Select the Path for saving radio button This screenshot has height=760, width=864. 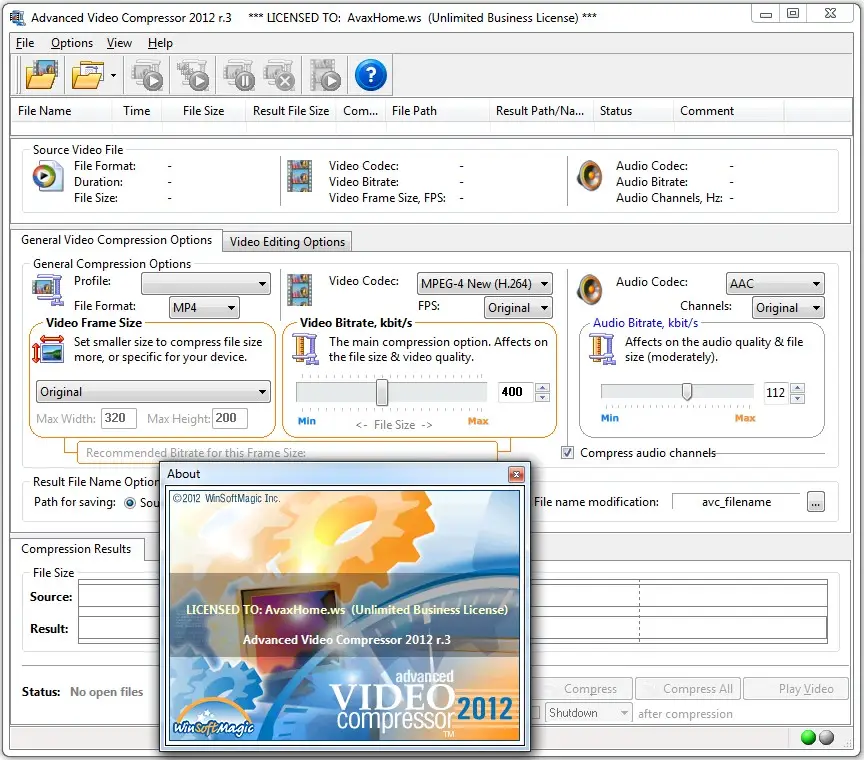[x=130, y=503]
